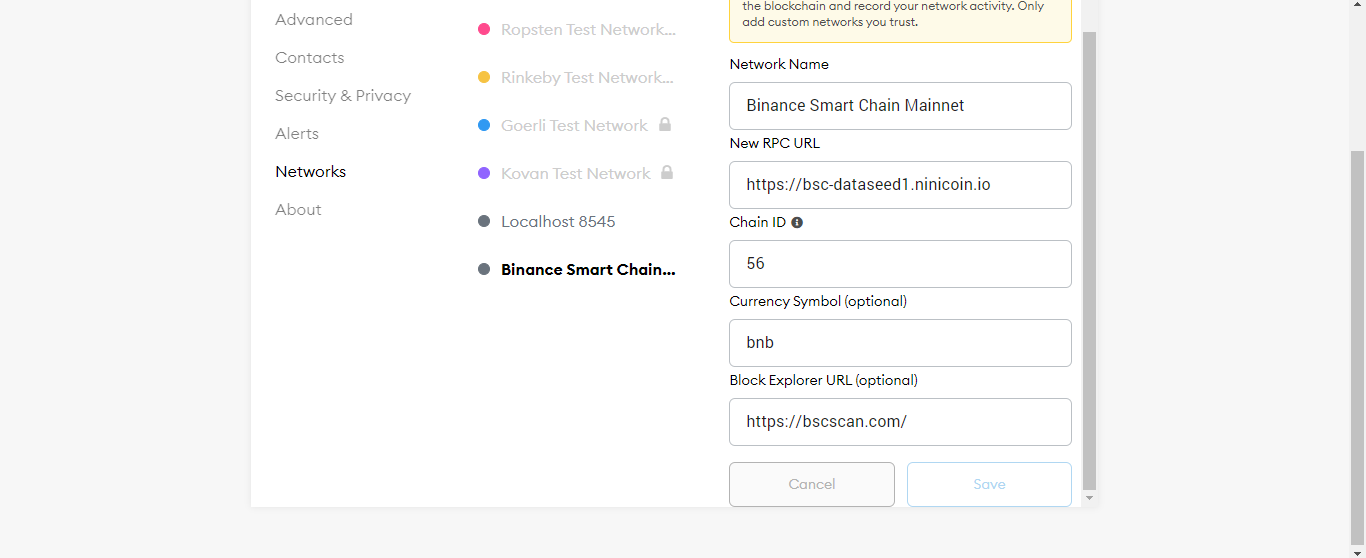Click the blue Goerli network dot

click(484, 126)
